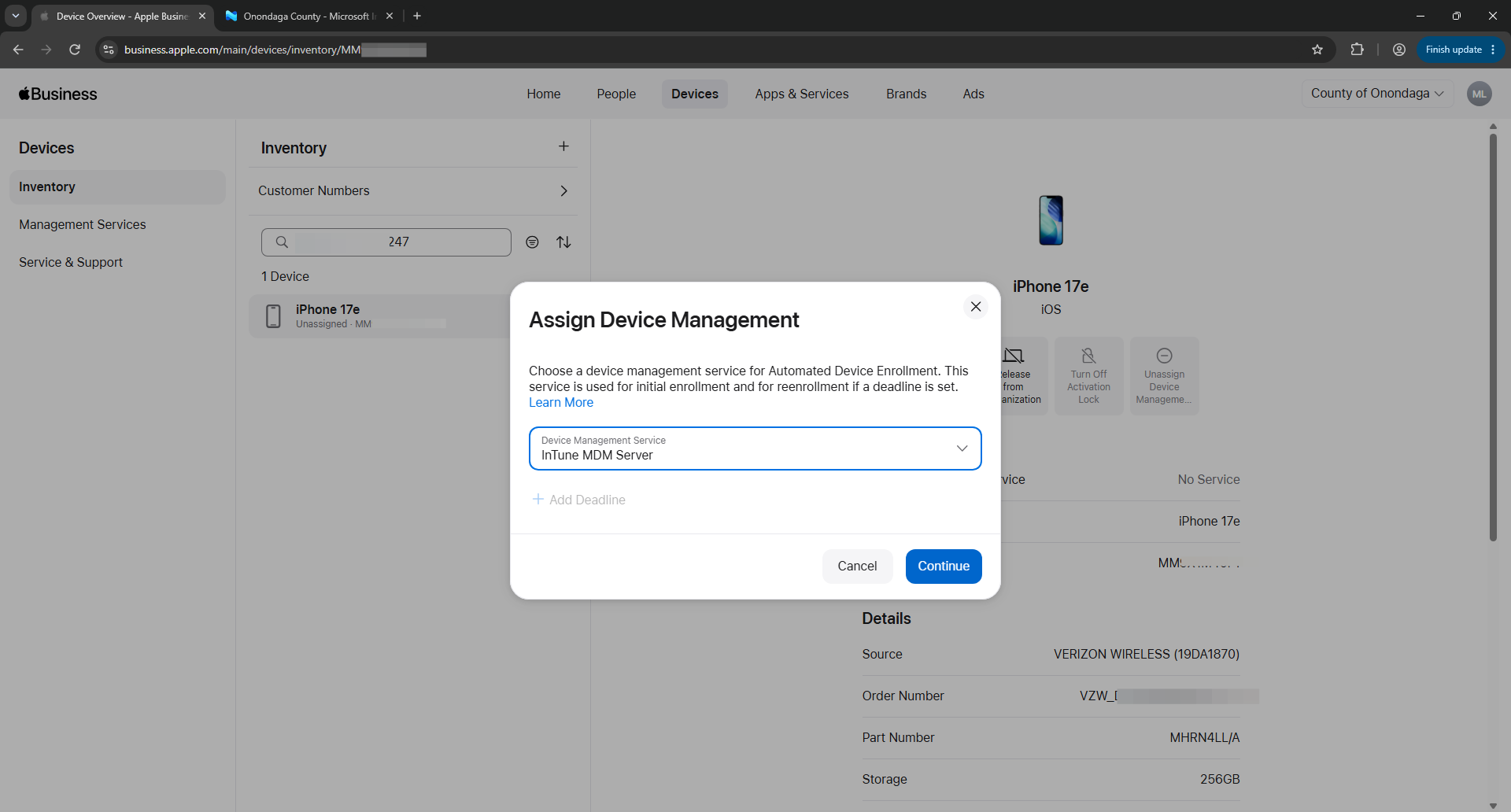This screenshot has height=812, width=1511.
Task: Click the inventory search field
Action: click(x=386, y=242)
